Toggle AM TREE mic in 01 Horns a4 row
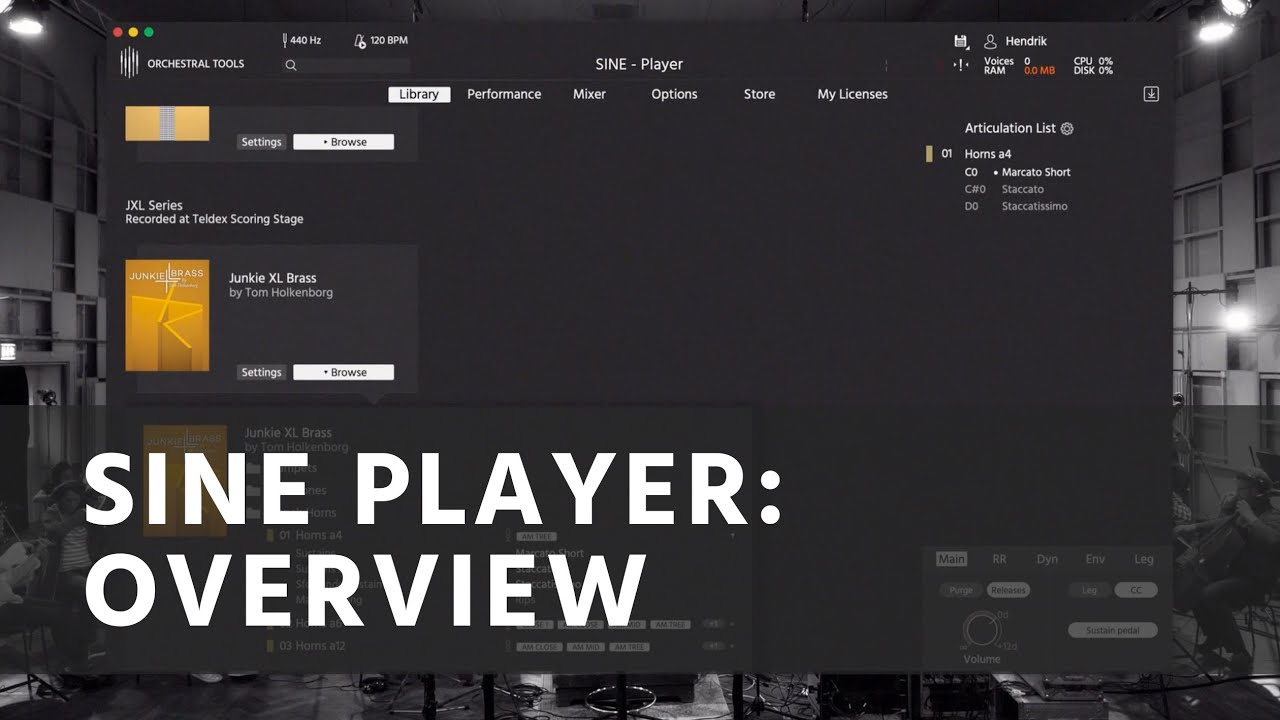 point(536,537)
